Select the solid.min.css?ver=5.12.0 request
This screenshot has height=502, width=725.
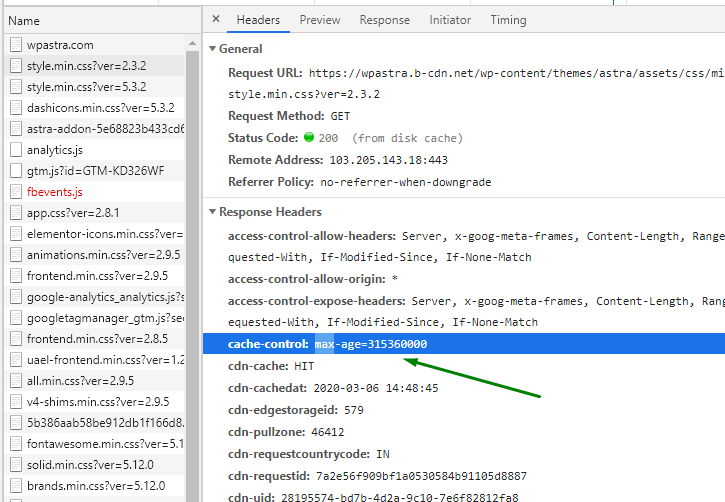[94, 465]
